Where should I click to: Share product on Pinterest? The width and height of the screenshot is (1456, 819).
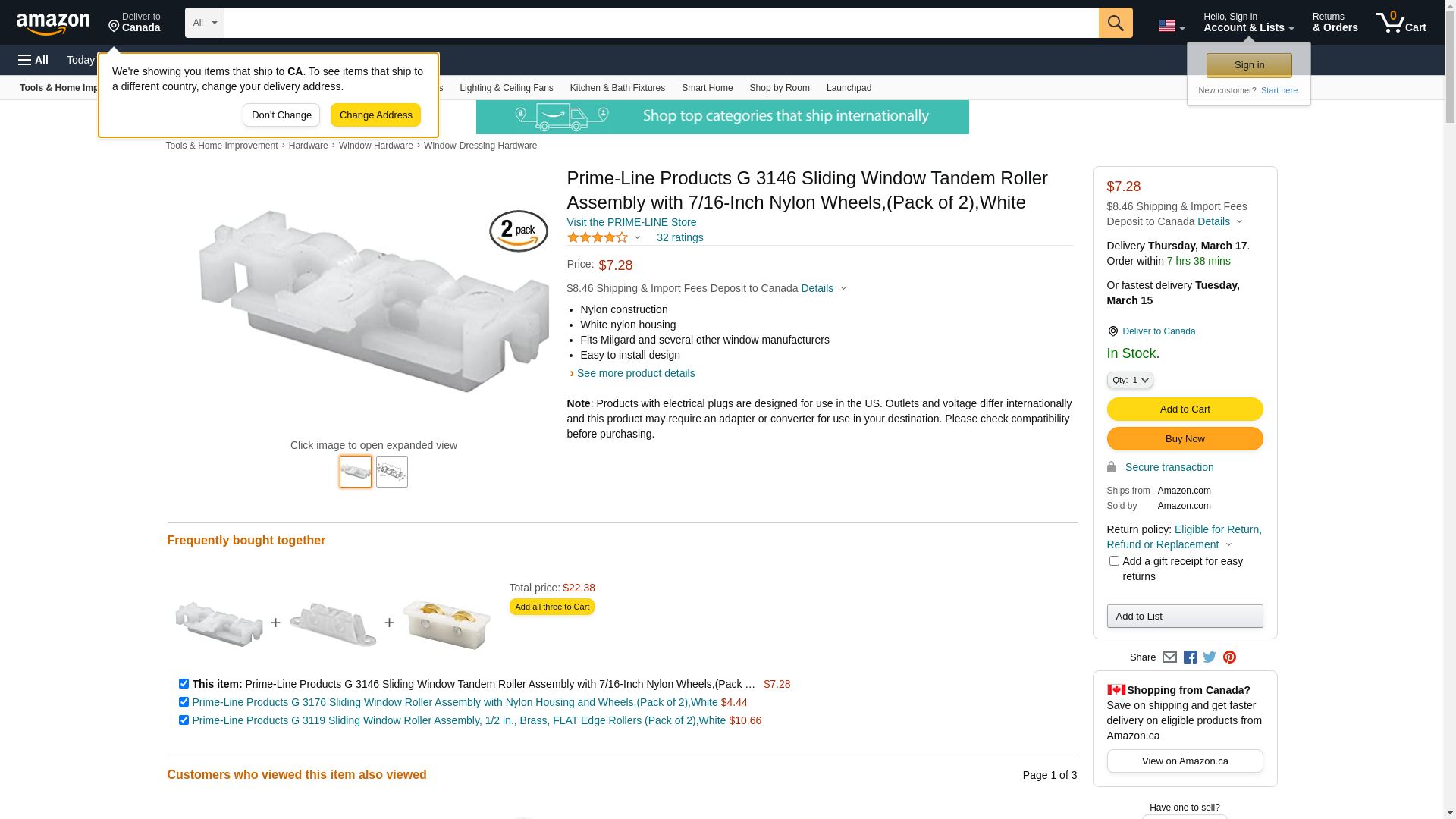[1229, 657]
